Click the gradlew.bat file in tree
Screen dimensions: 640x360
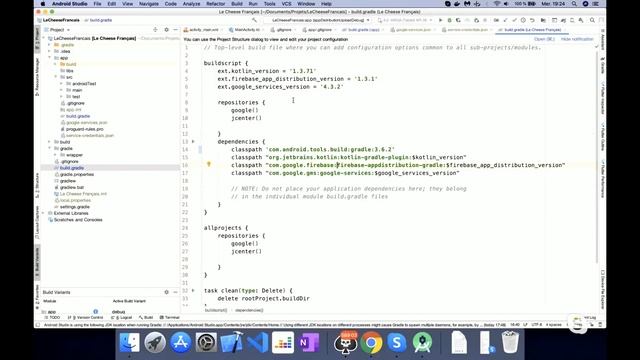click(71, 187)
